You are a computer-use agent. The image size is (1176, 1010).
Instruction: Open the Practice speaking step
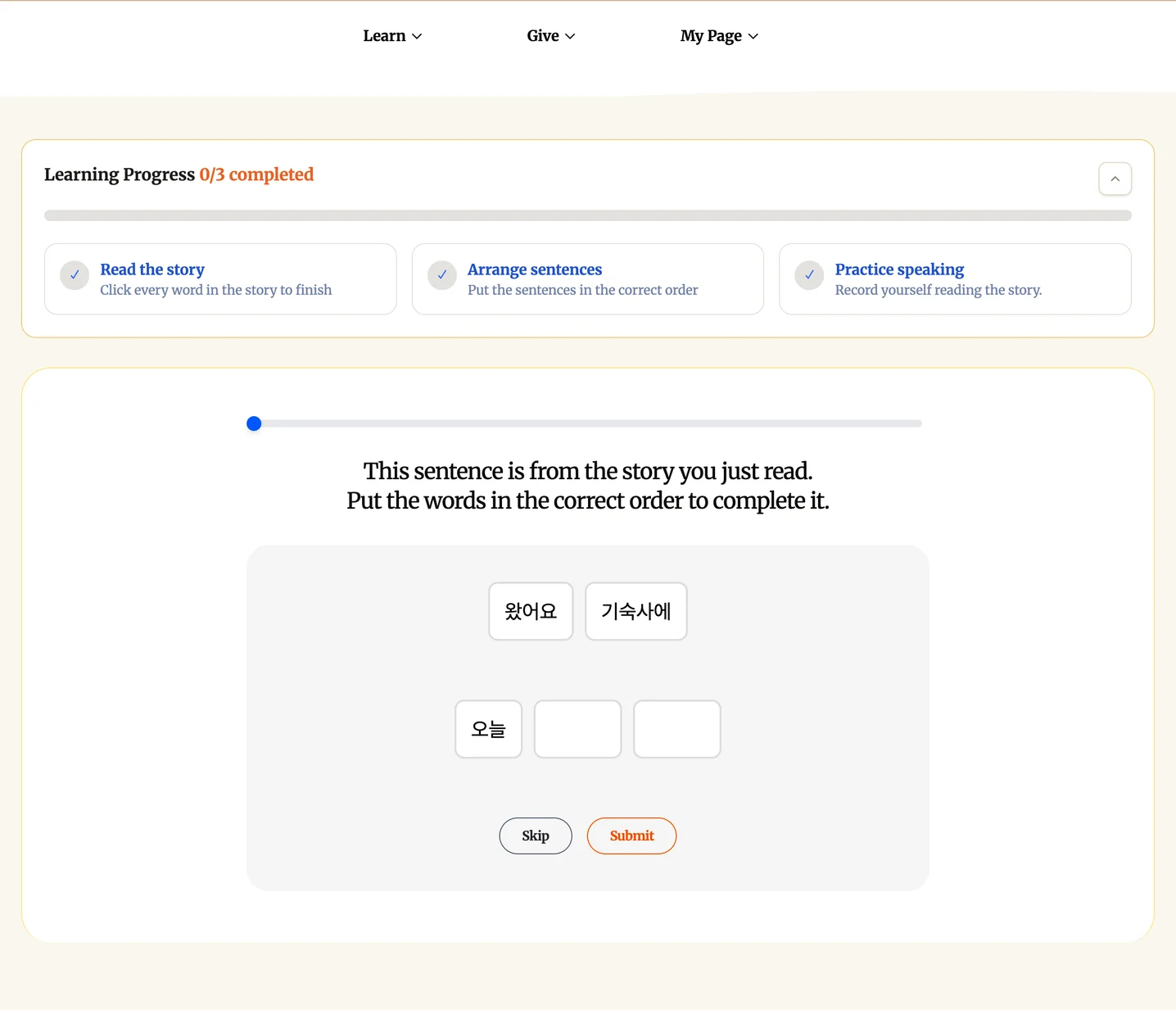(899, 269)
